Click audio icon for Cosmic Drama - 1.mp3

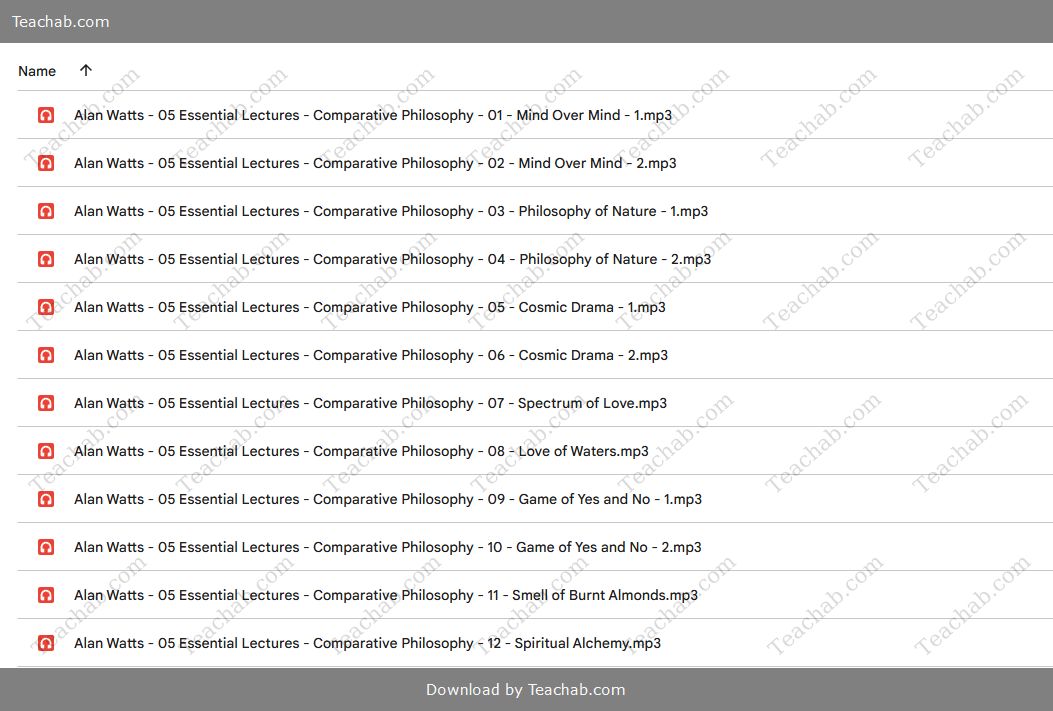coord(46,307)
